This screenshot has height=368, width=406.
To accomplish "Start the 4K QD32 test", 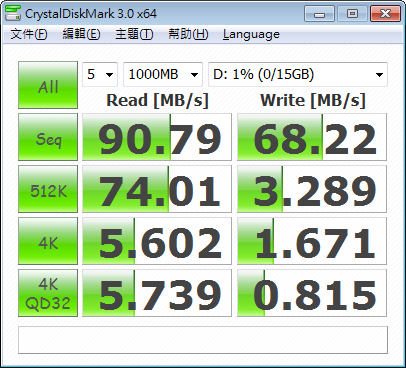I will click(x=48, y=293).
